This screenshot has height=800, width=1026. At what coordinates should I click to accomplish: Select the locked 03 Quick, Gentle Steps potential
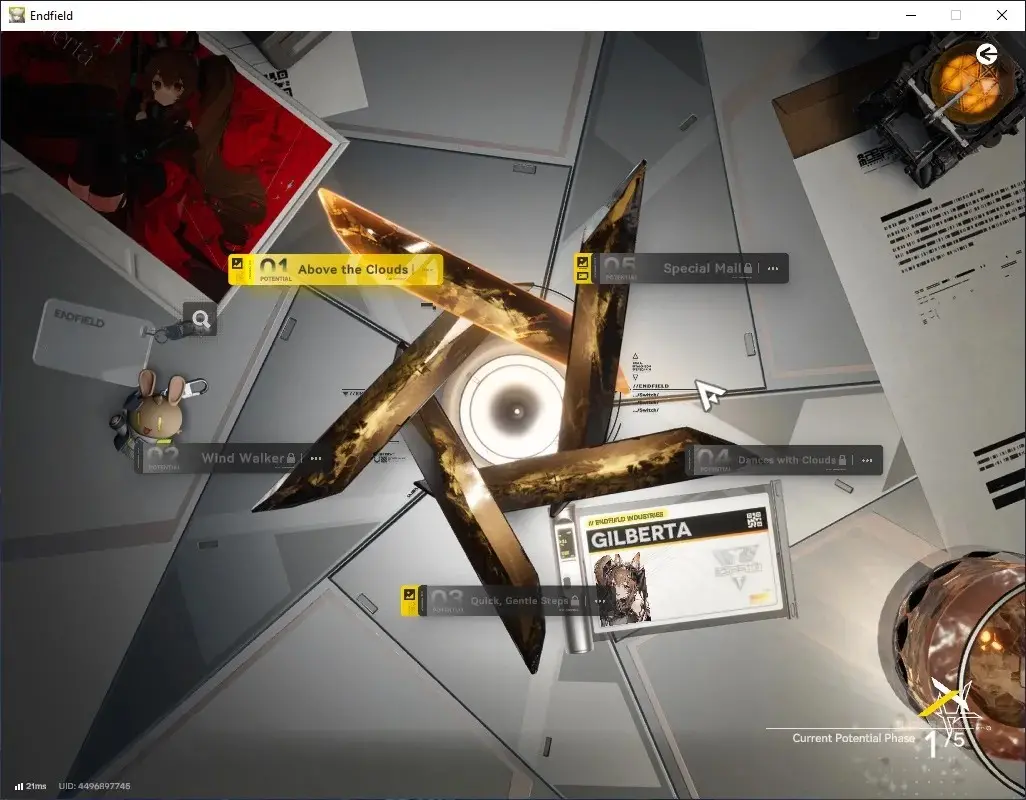pos(506,600)
